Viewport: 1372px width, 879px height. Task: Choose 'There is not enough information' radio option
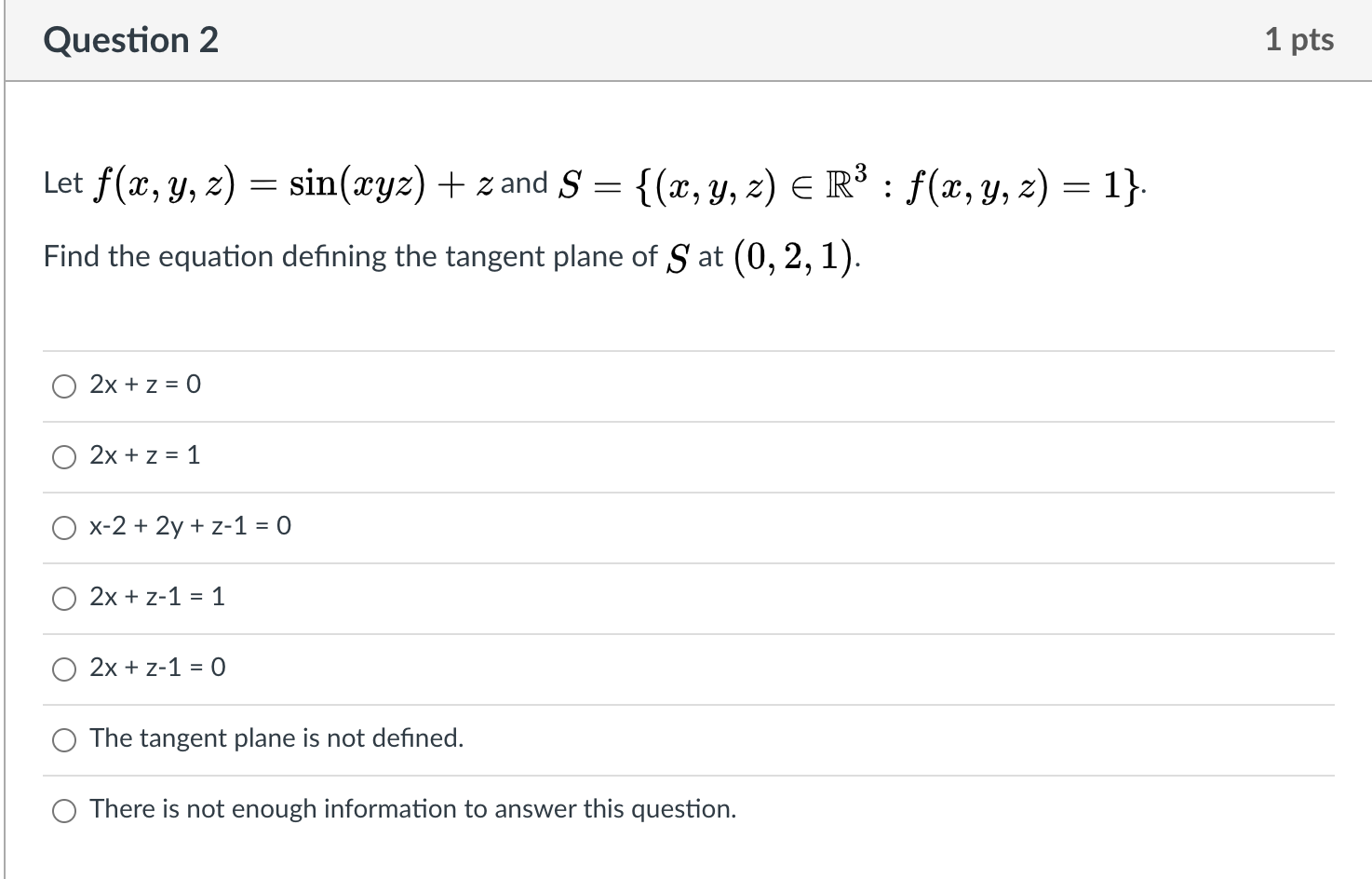pos(64,811)
